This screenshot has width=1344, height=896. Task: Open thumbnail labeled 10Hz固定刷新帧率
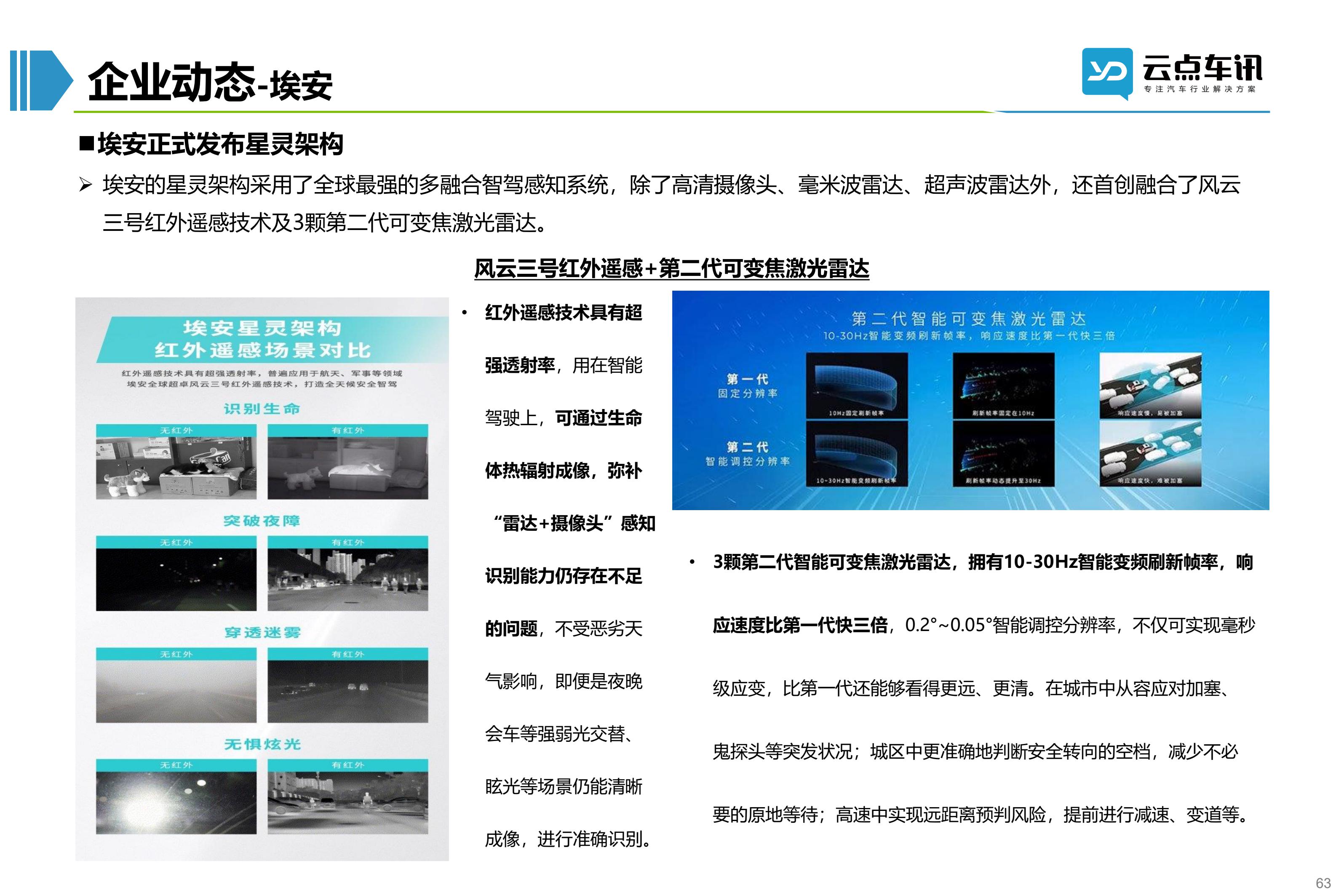coord(856,385)
